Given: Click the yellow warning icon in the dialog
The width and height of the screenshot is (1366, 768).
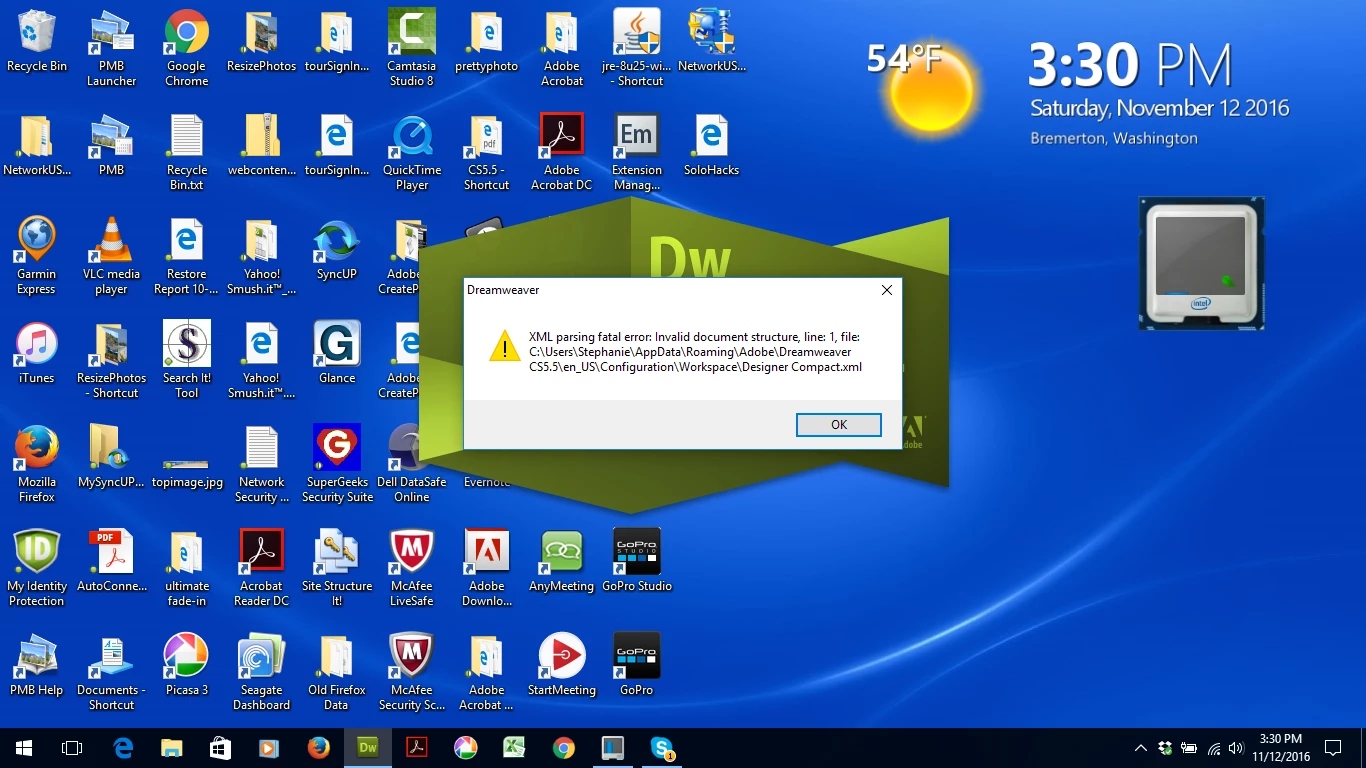Looking at the screenshot, I should (505, 345).
